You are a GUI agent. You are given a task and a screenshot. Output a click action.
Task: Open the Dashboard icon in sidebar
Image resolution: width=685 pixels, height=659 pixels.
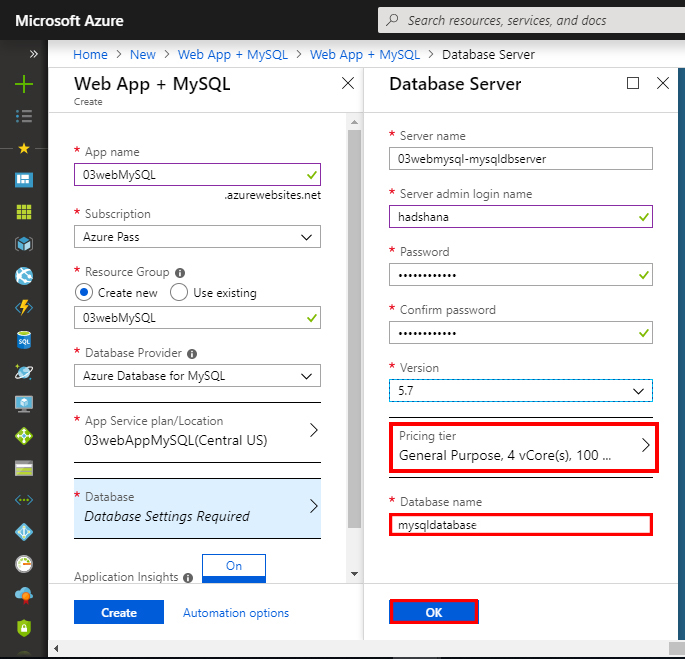click(x=24, y=180)
